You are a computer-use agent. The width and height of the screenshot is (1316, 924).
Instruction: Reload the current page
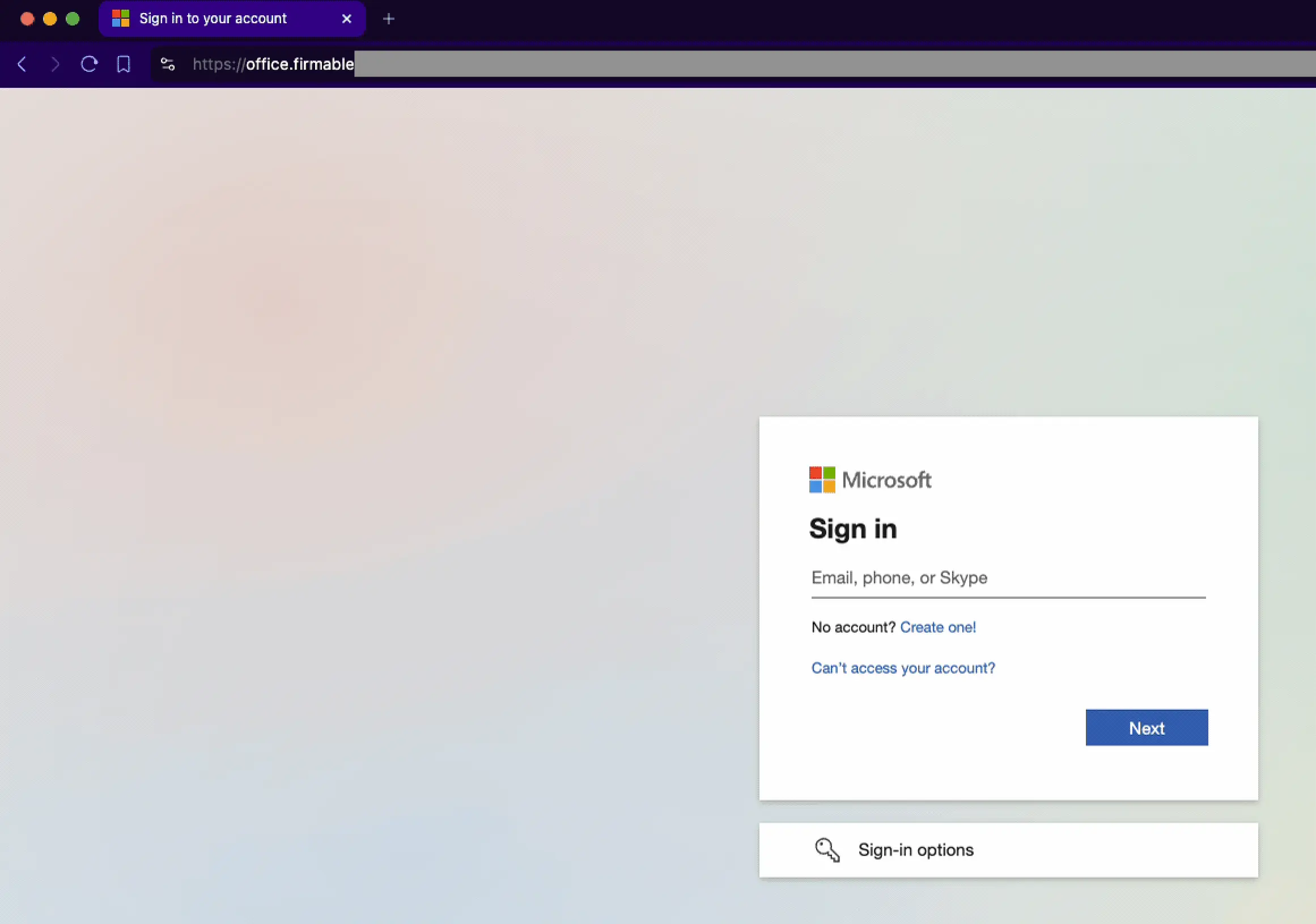(90, 64)
